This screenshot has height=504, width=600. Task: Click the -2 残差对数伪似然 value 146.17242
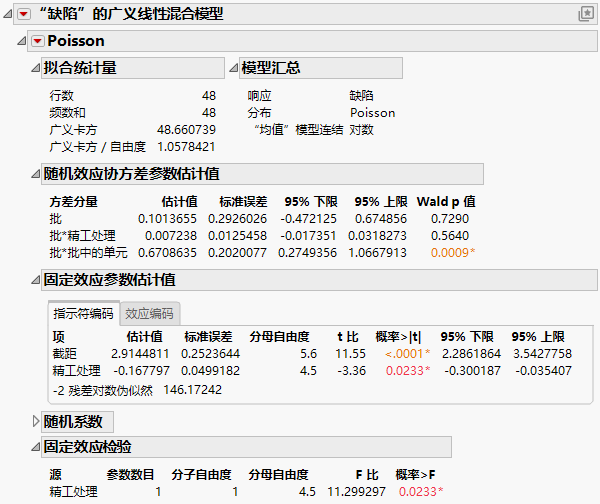click(192, 390)
